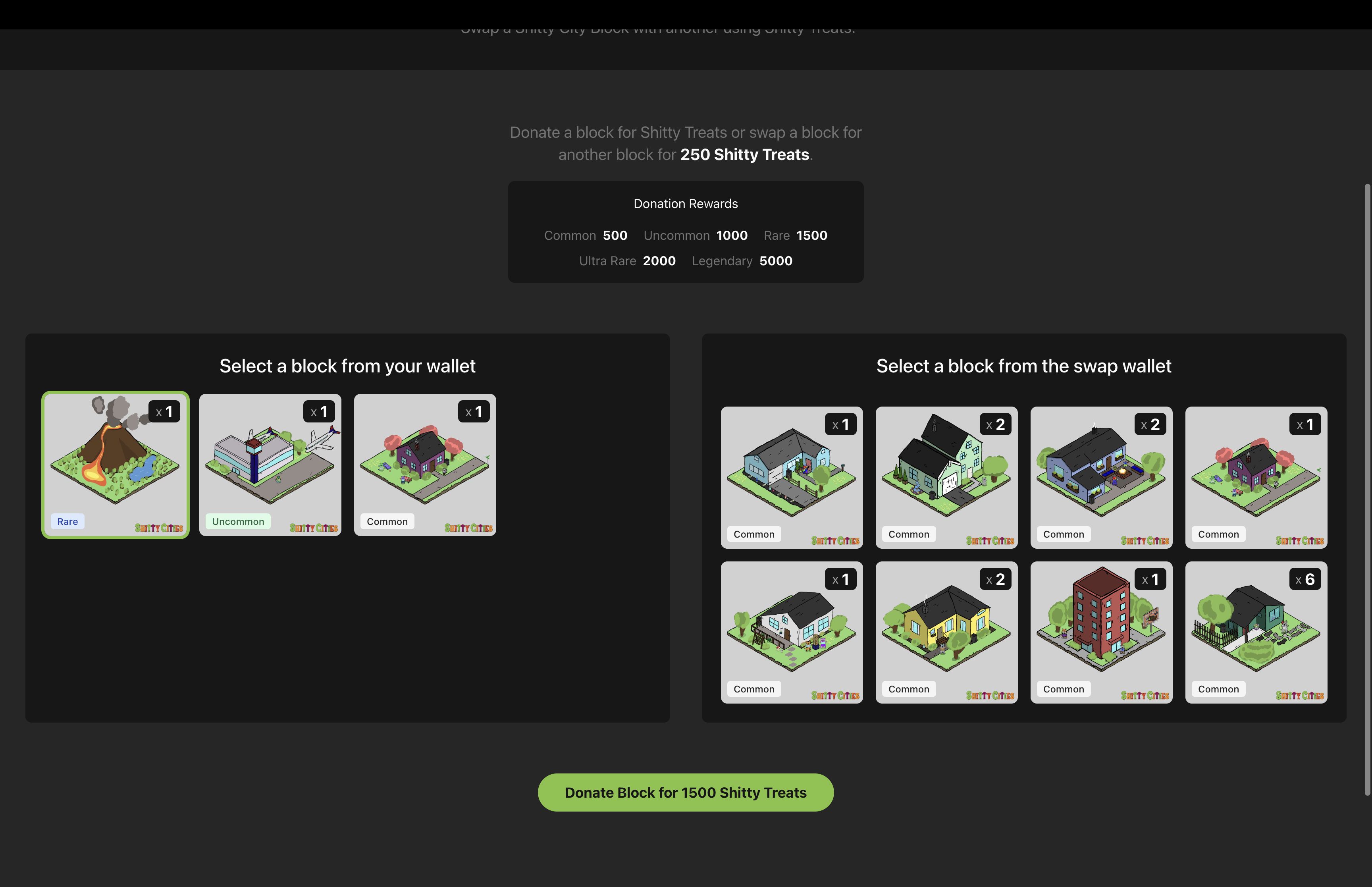
Task: Click Shitty Cities logo on red apartment card
Action: [1145, 696]
